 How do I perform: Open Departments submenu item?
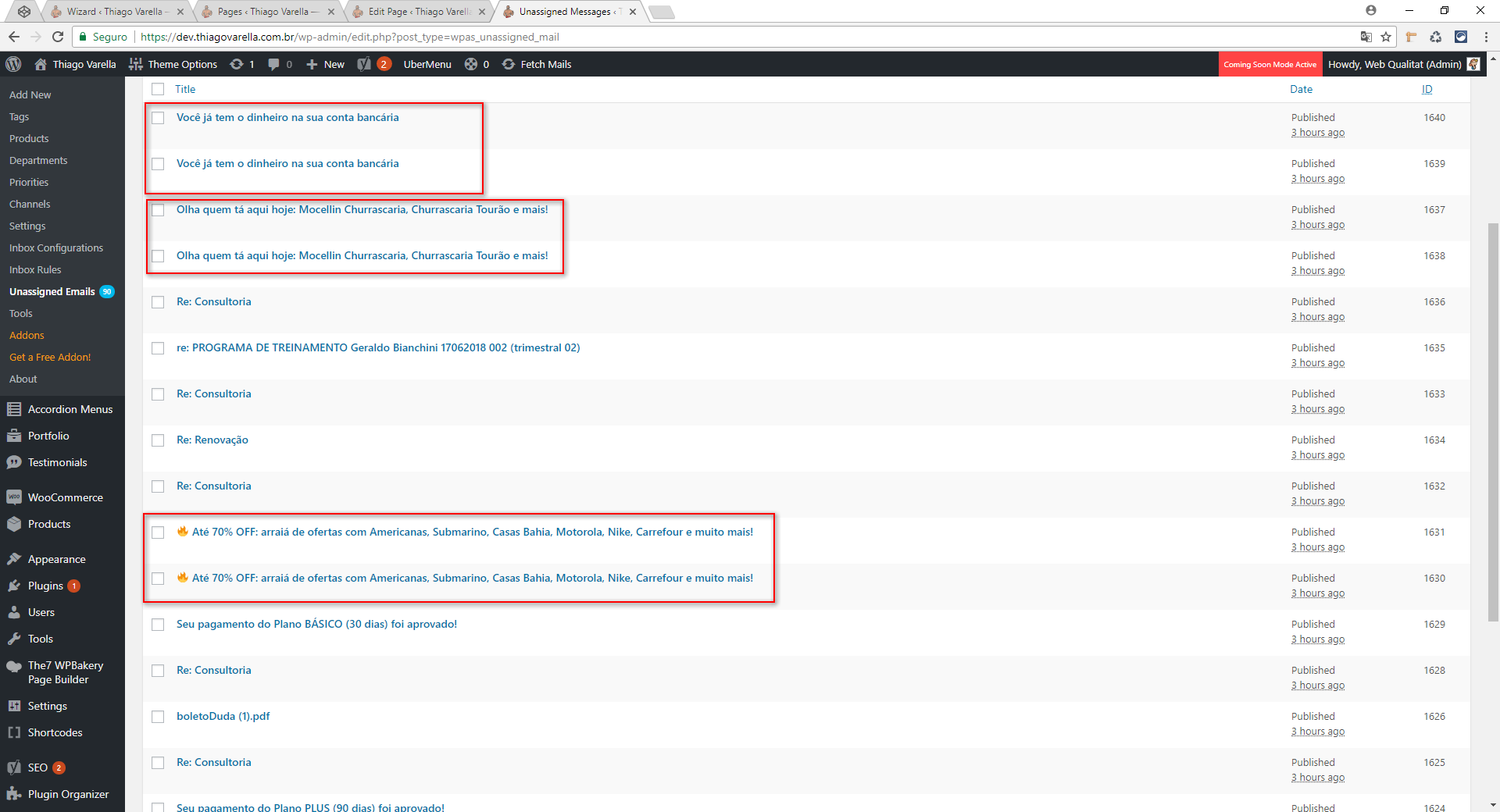[x=38, y=160]
